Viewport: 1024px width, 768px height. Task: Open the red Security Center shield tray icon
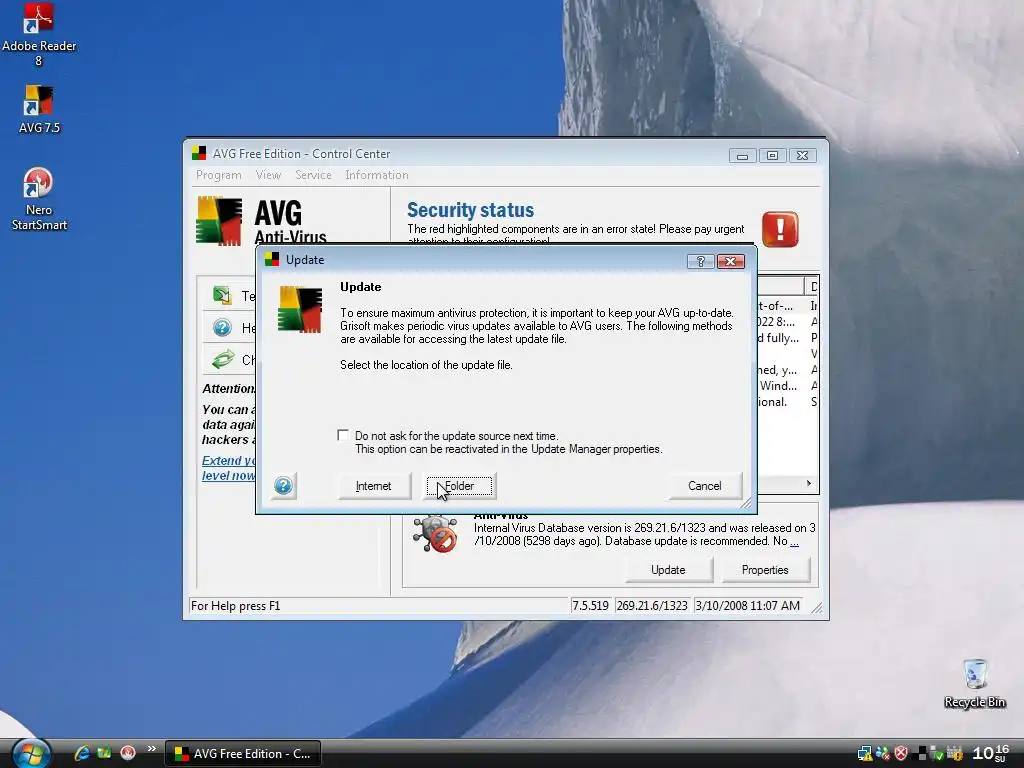tap(901, 754)
